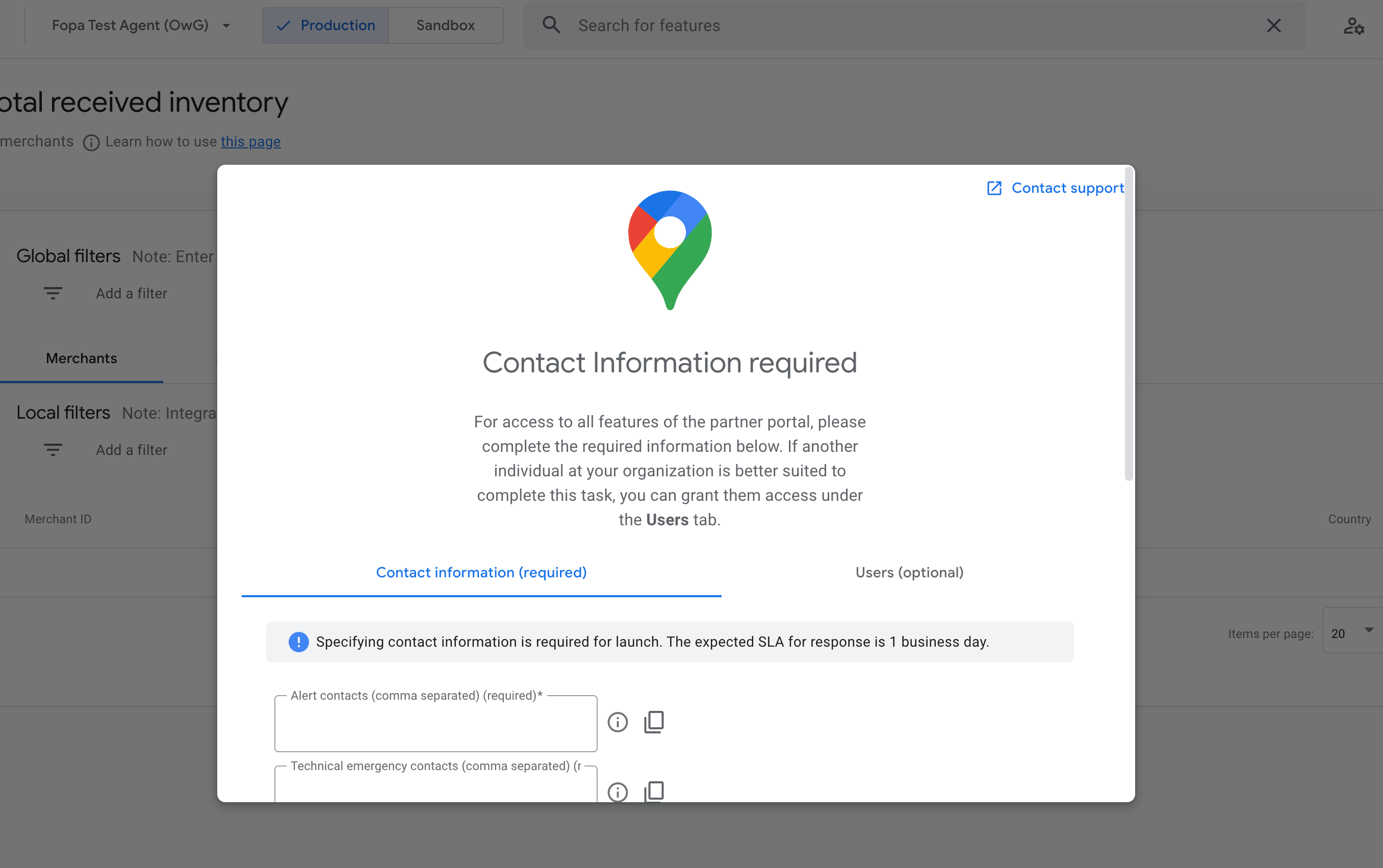Image resolution: width=1383 pixels, height=868 pixels.
Task: Click the Contact support link
Action: (x=1053, y=187)
